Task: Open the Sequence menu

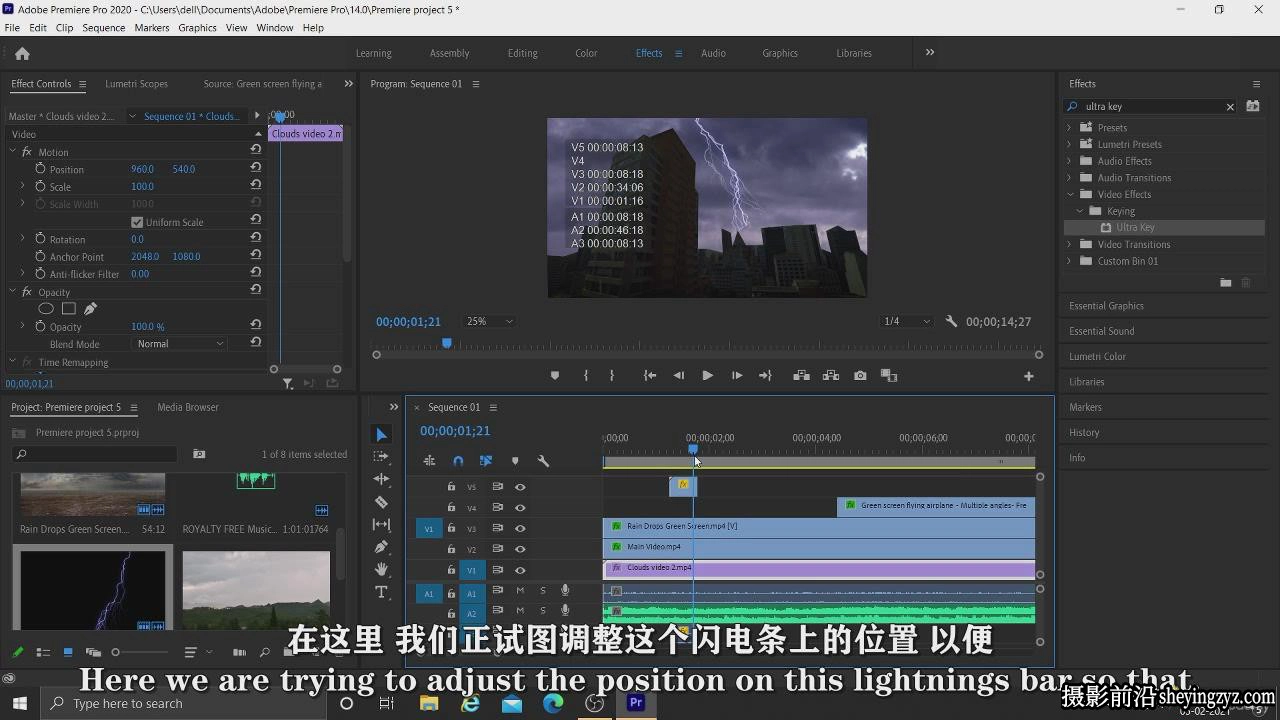Action: coord(103,28)
